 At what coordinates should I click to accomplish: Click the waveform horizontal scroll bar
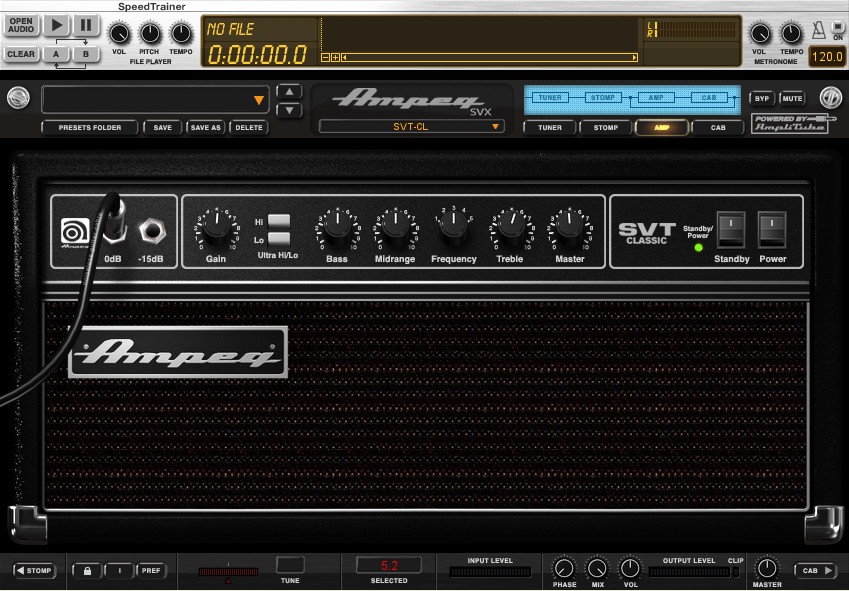(490, 57)
